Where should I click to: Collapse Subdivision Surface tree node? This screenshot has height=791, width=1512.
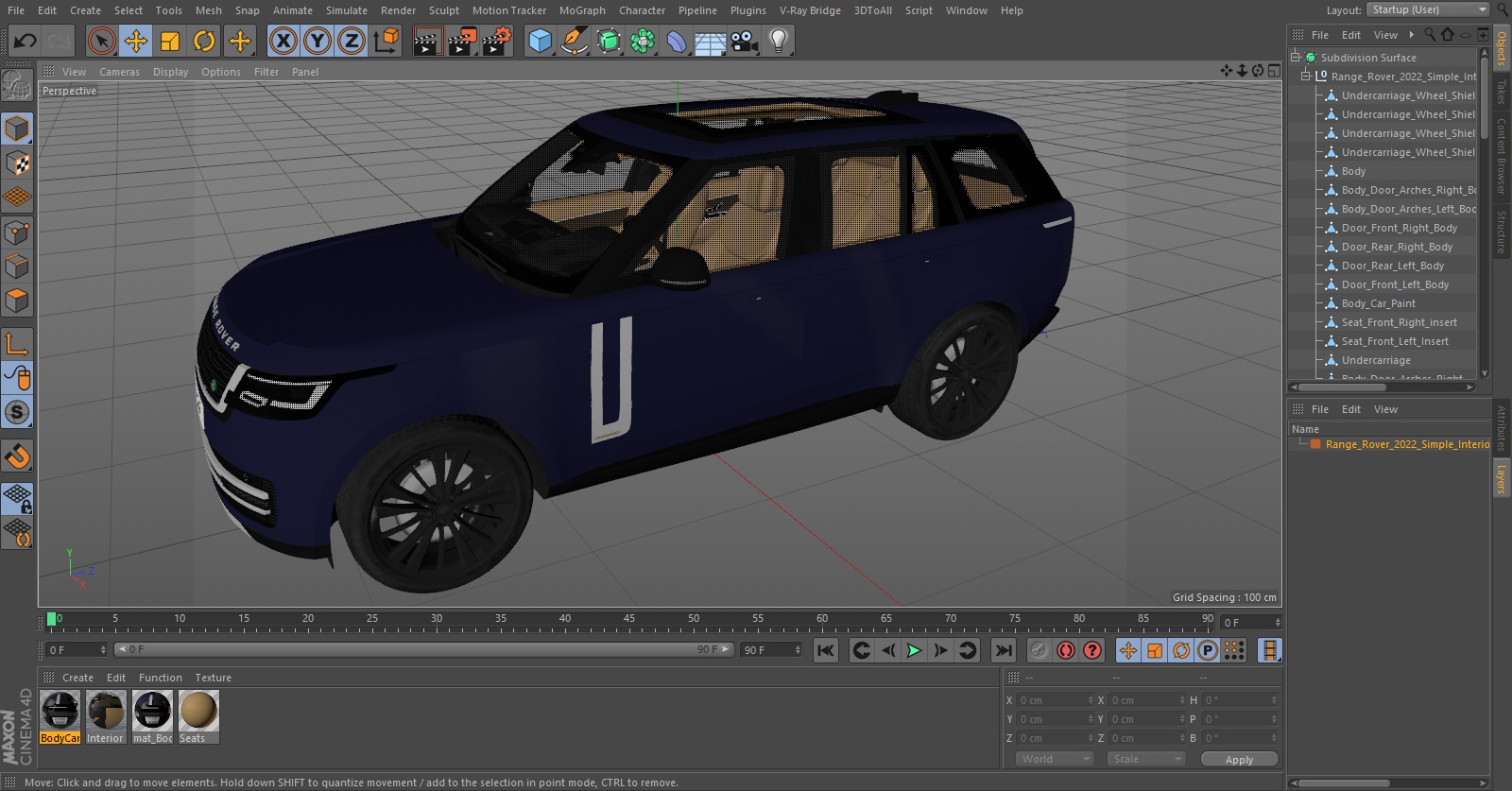coord(1296,58)
